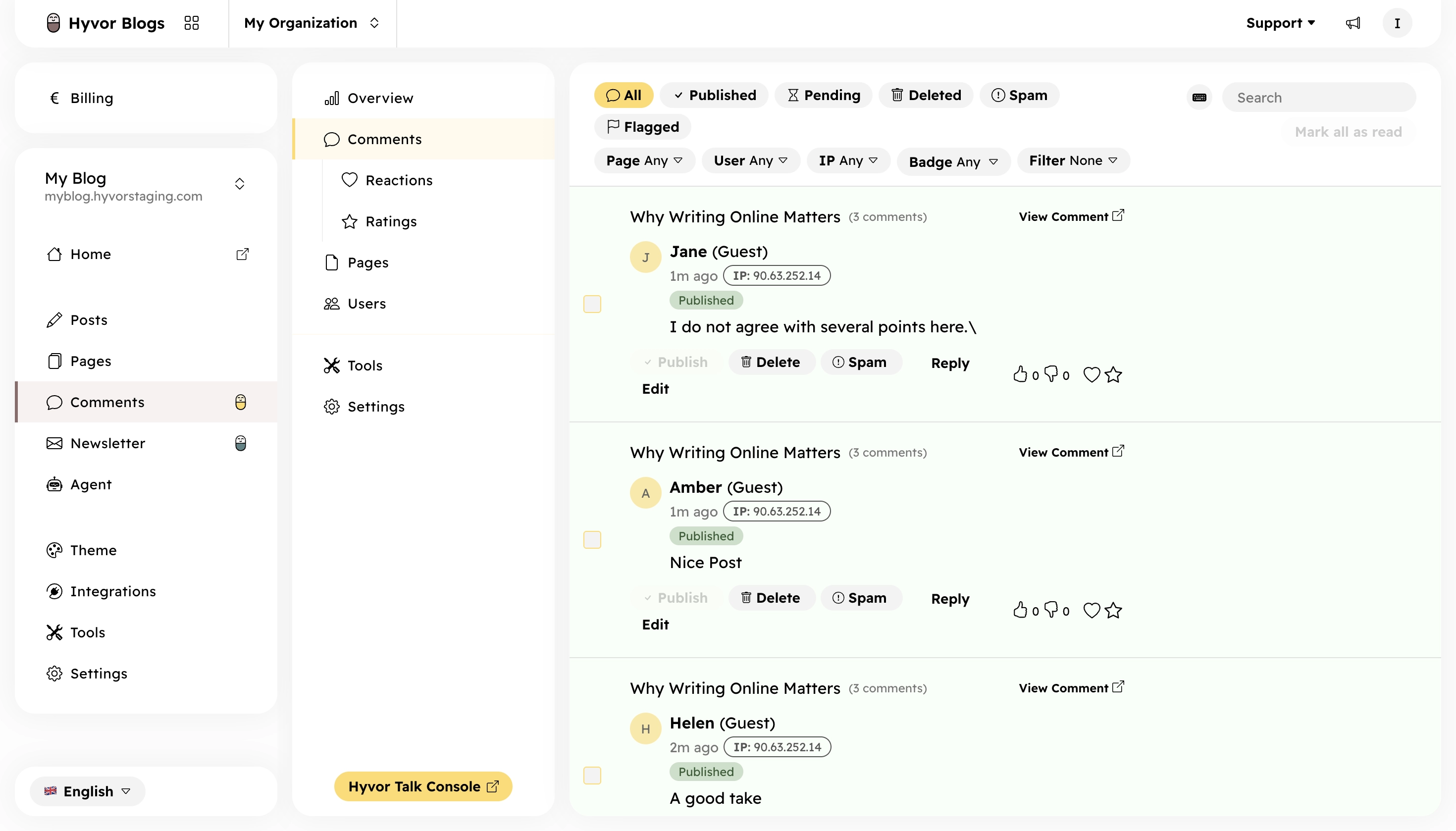Click Mark all as read

coord(1348,132)
